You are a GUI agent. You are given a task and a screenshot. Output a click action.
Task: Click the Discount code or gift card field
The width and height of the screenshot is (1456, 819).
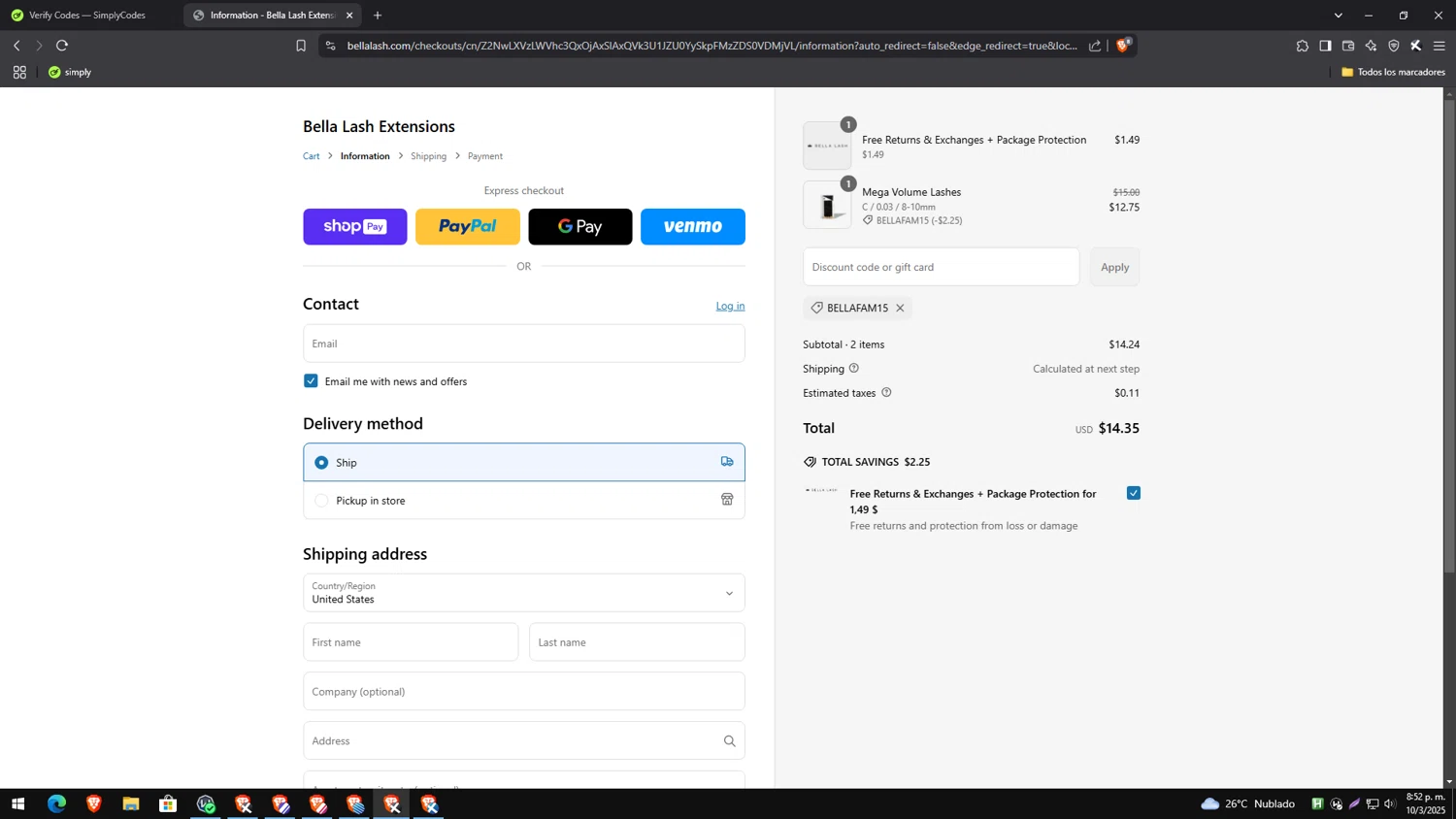pos(940,267)
